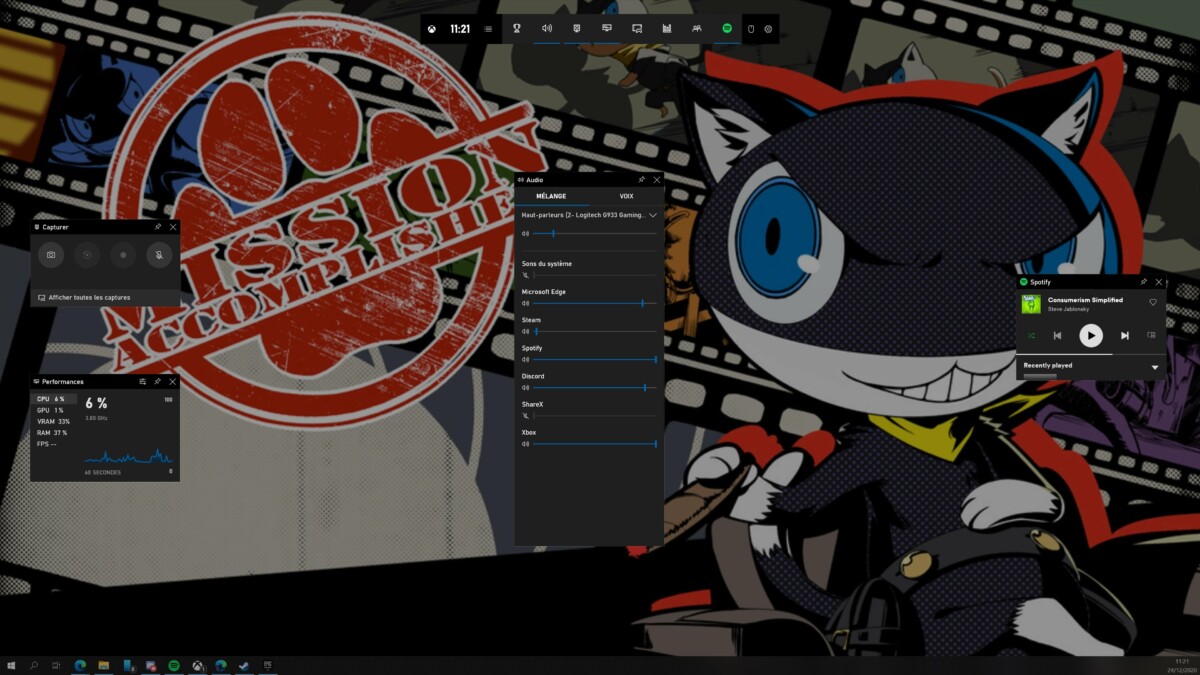This screenshot has width=1200, height=675.
Task: Expand the Haut-parleurs output device dropdown
Action: (653, 215)
